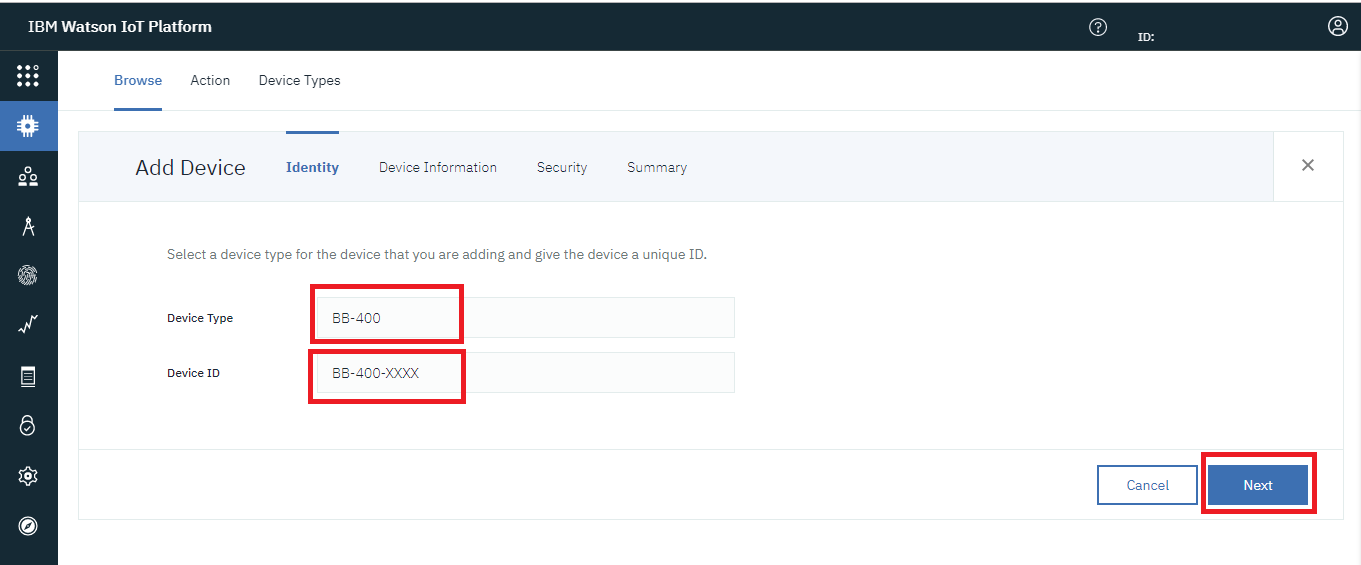1361x565 pixels.
Task: Switch to the Browse tab
Action: coord(138,80)
